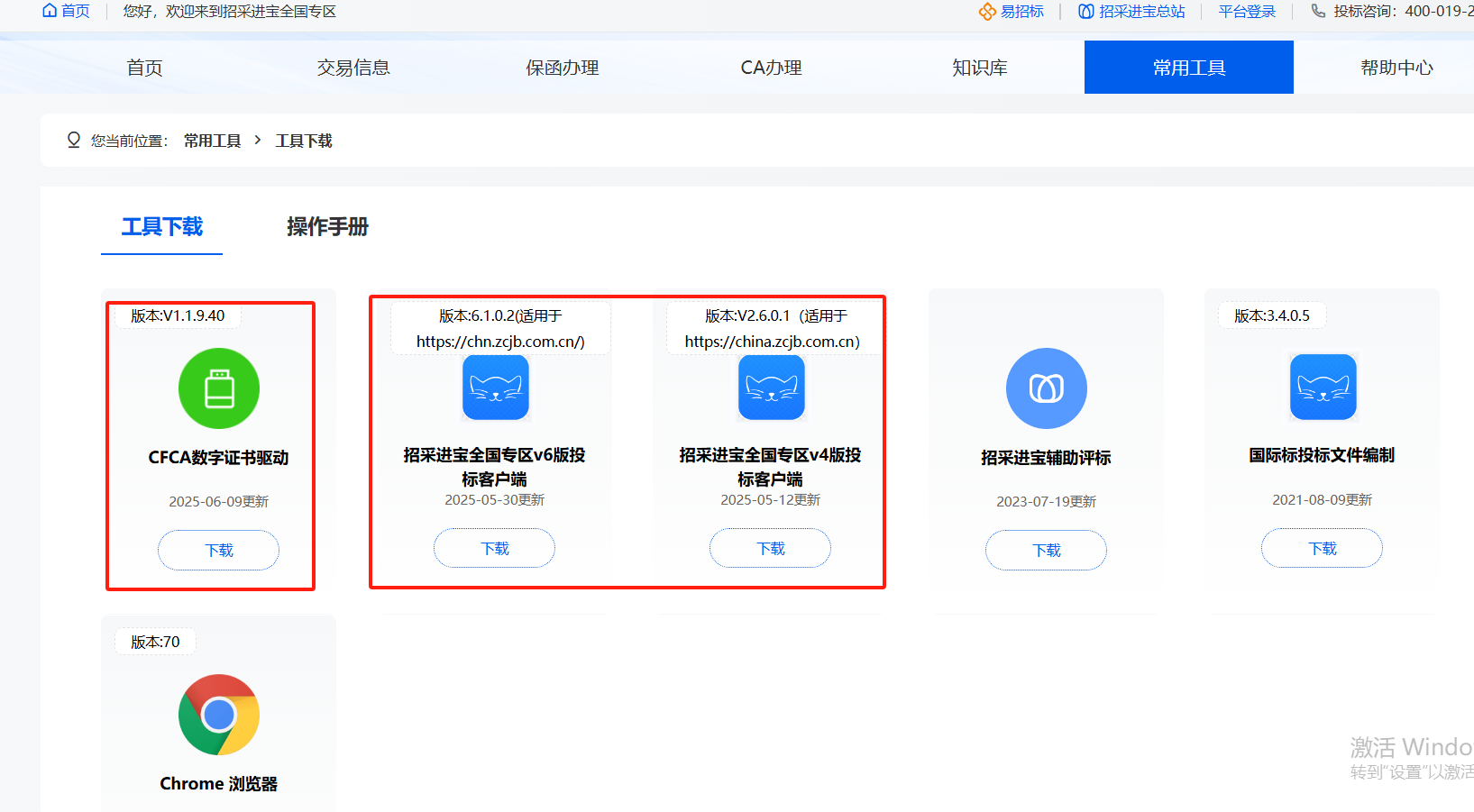Click the 招采进宝全国专区v4版投标客户端 title

pyautogui.click(x=771, y=467)
